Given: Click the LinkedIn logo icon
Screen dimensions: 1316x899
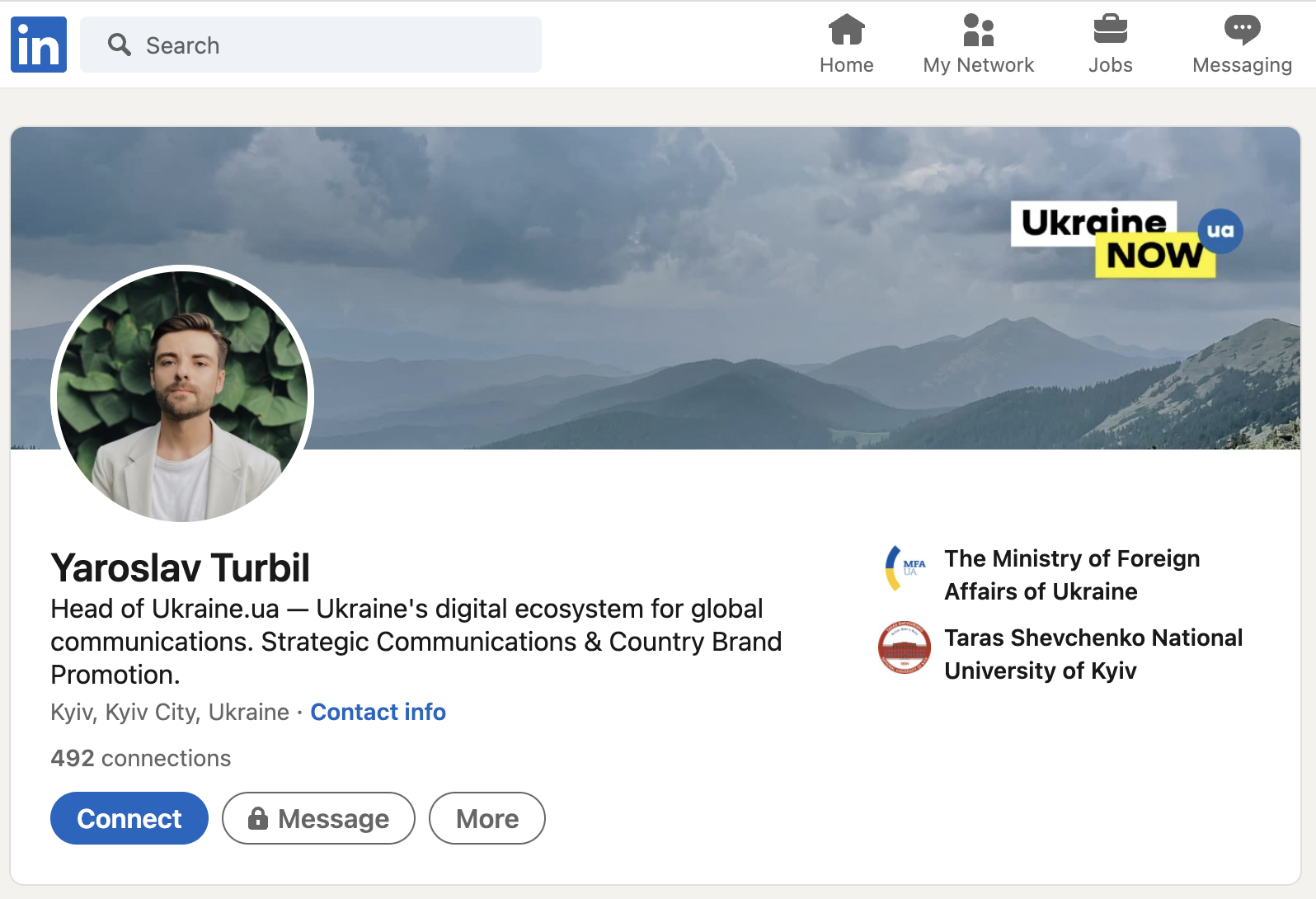Looking at the screenshot, I should coord(39,45).
